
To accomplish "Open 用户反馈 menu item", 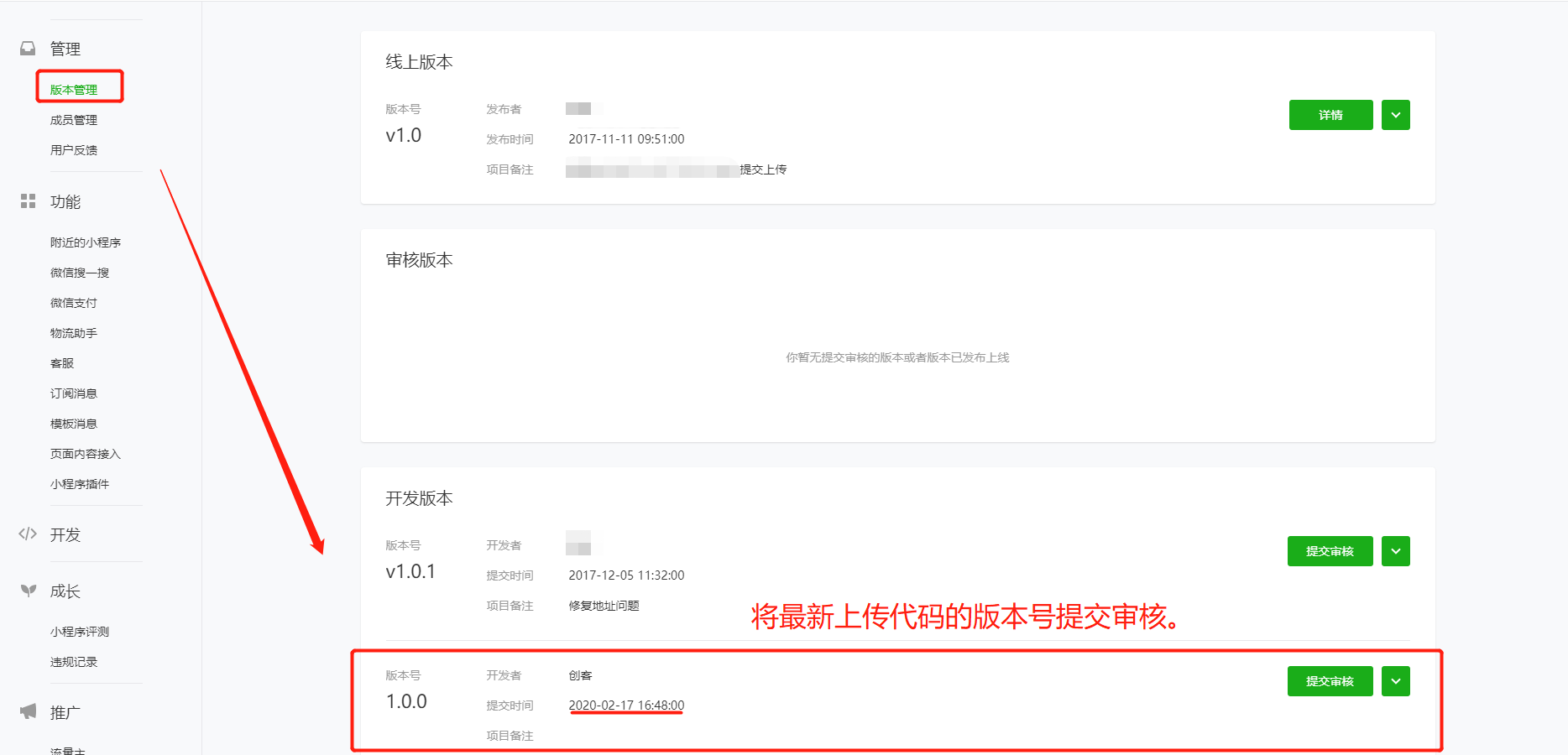I will [x=74, y=150].
